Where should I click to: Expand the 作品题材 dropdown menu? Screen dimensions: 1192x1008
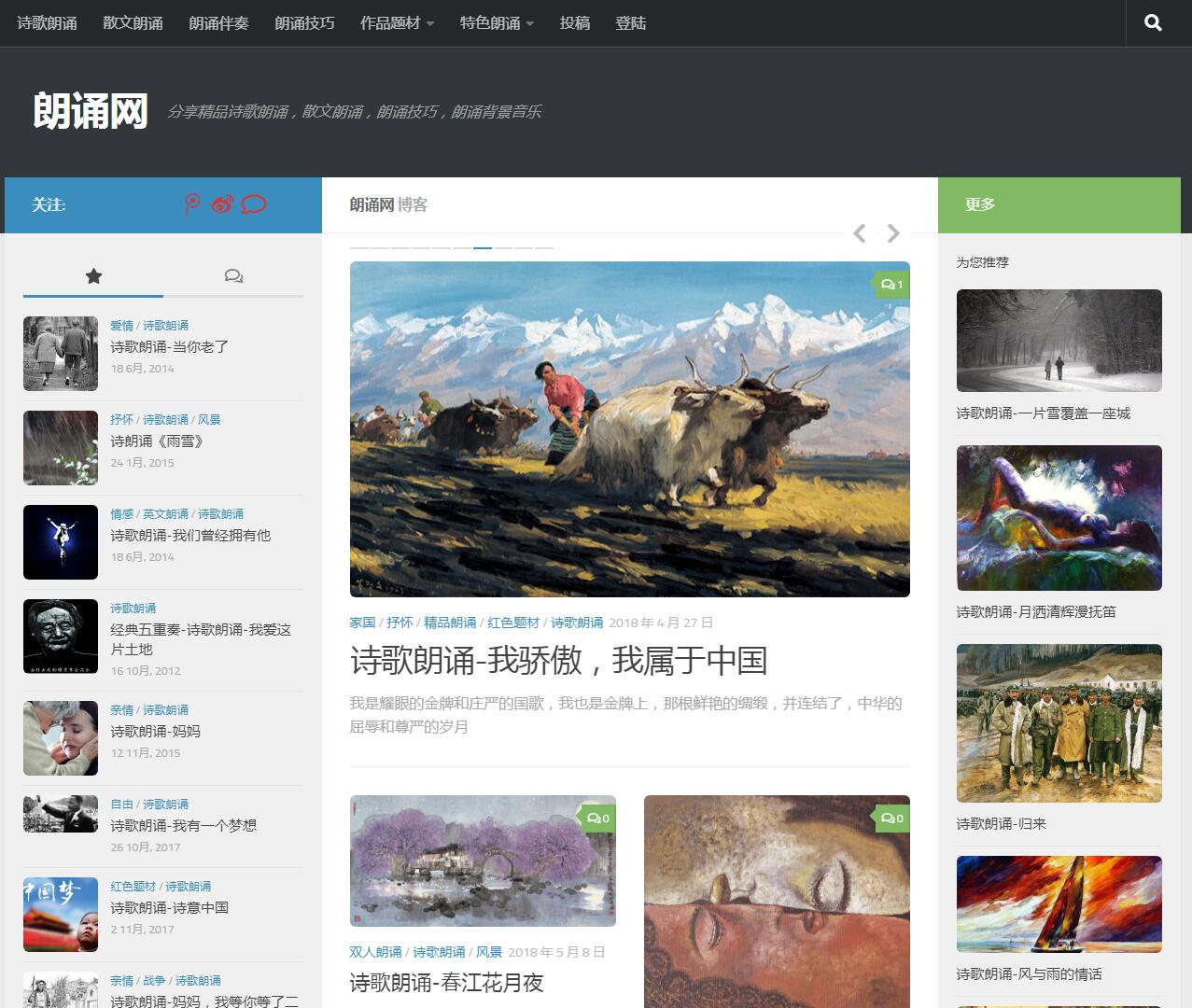point(398,23)
